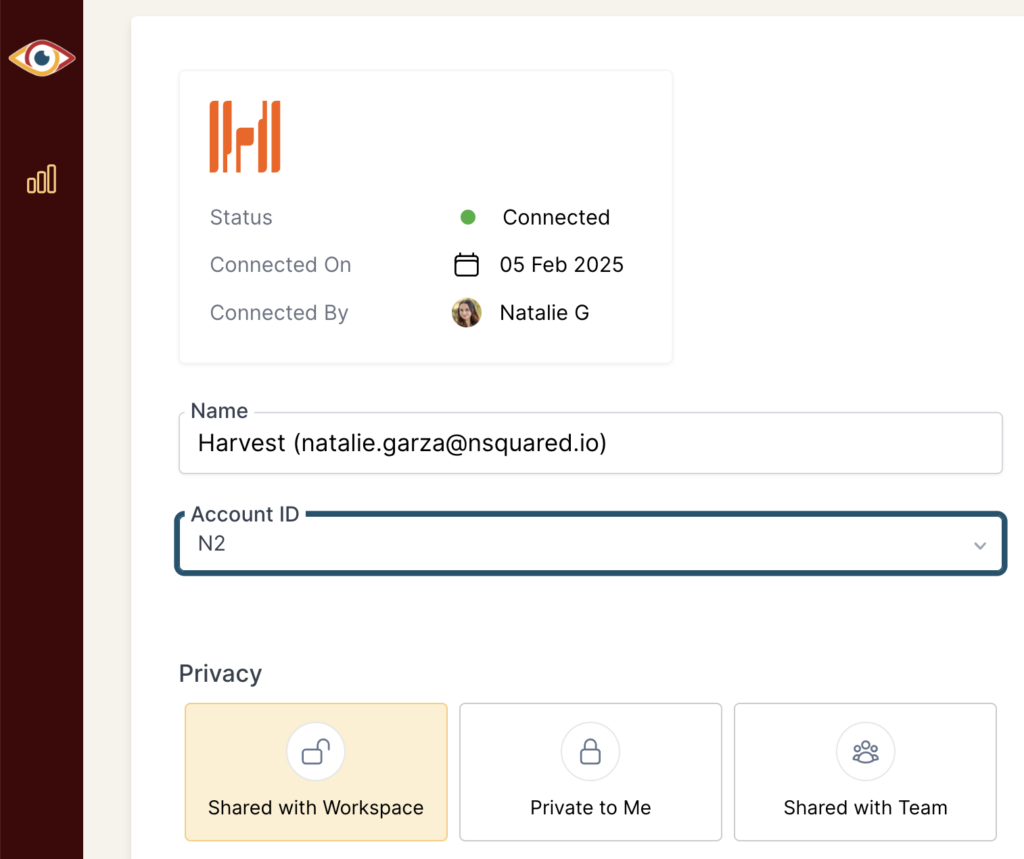
Task: Click the green Connected status dot
Action: coord(467,217)
